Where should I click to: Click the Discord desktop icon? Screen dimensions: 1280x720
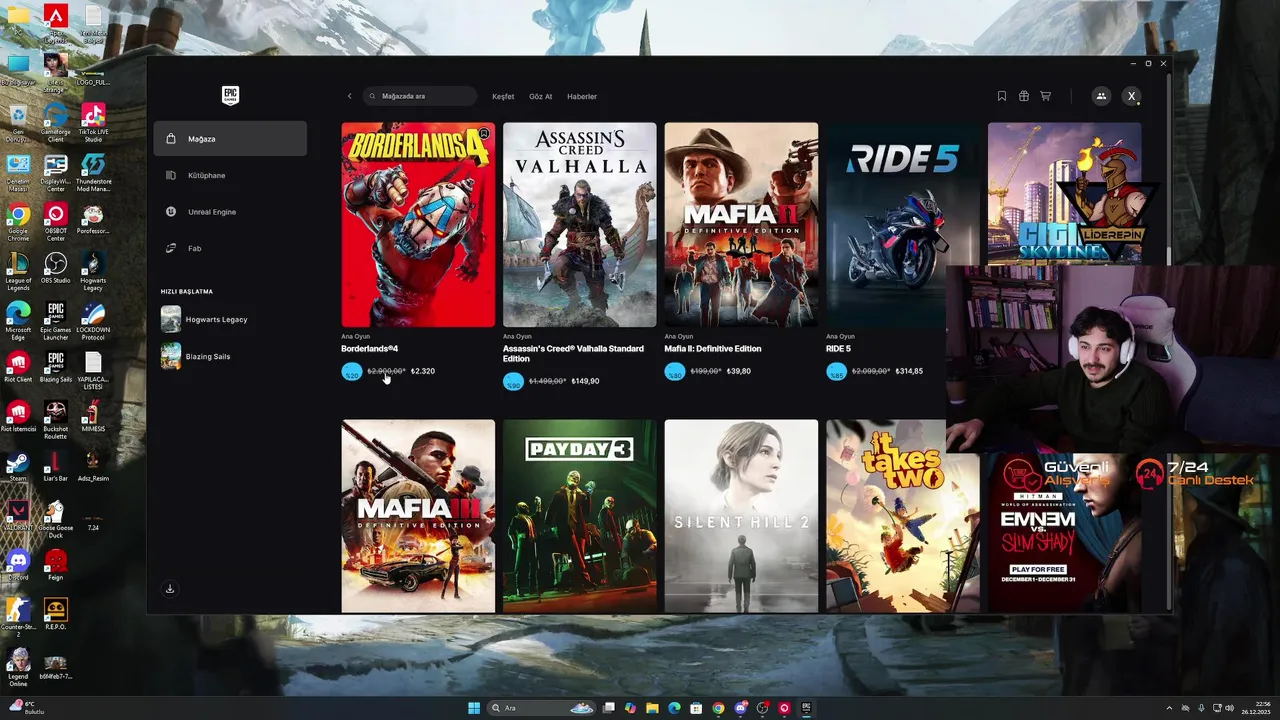tap(18, 565)
